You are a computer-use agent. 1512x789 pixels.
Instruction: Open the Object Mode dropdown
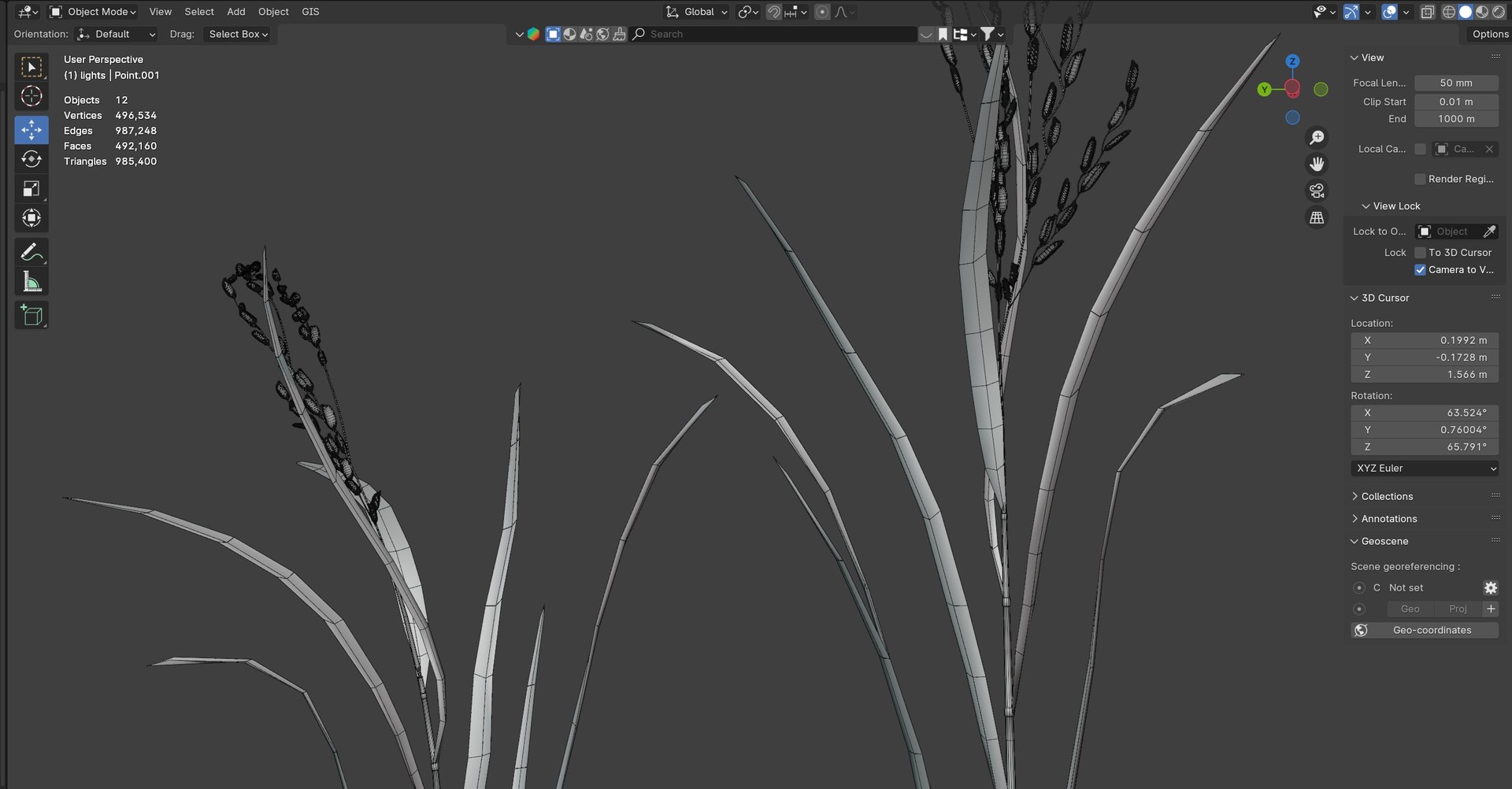pos(93,12)
